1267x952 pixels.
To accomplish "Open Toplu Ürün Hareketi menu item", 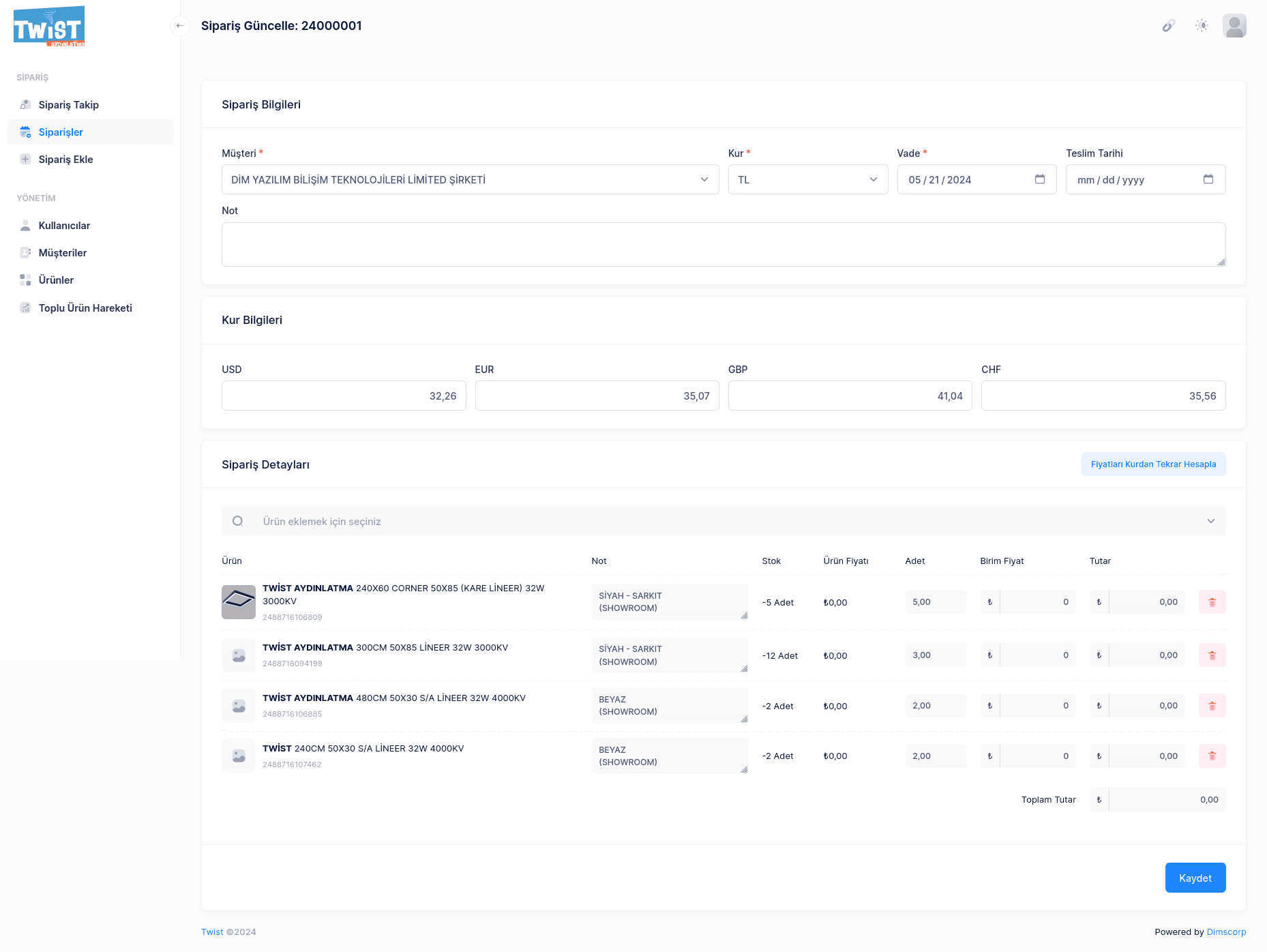I will 85,308.
